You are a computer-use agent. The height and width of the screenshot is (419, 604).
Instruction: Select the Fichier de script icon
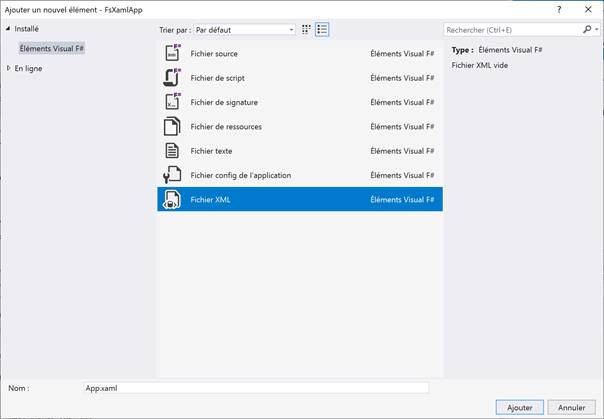(171, 77)
